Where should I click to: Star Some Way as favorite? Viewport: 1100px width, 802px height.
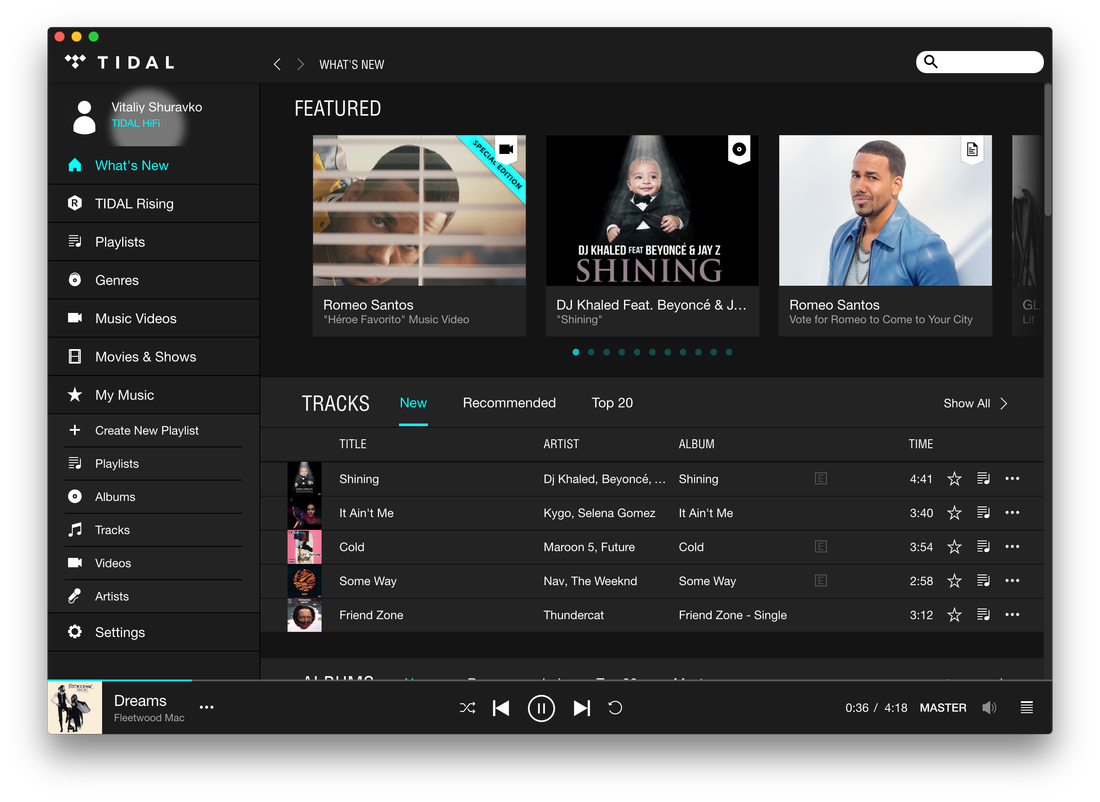pos(954,581)
